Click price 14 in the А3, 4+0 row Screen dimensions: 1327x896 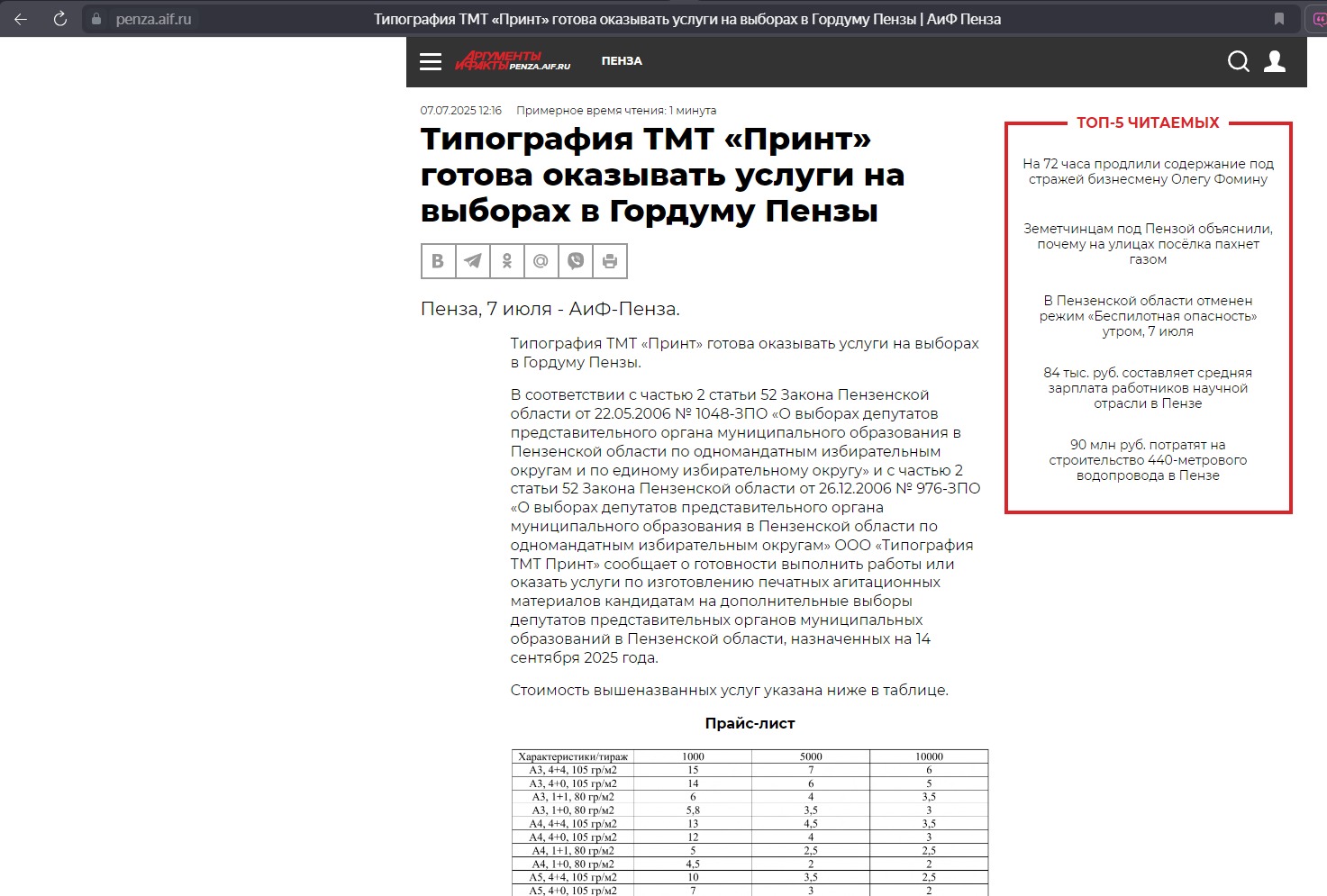(x=693, y=783)
